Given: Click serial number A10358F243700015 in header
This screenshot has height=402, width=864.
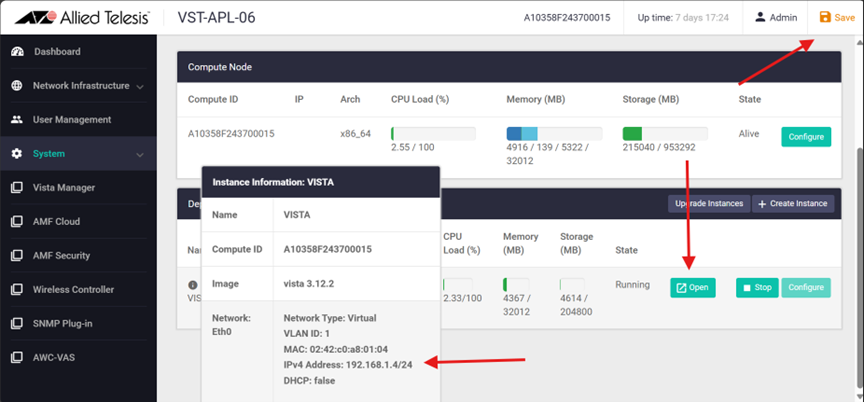Looking at the screenshot, I should click(567, 18).
